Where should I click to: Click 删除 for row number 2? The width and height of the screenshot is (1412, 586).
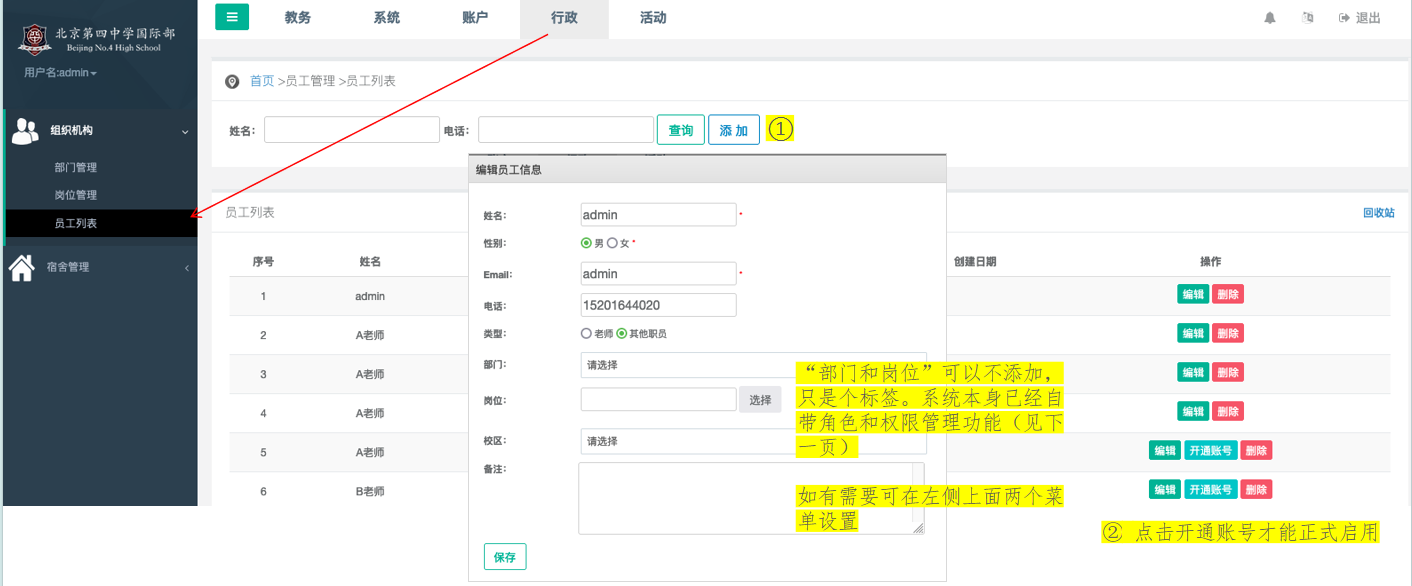tap(1228, 333)
